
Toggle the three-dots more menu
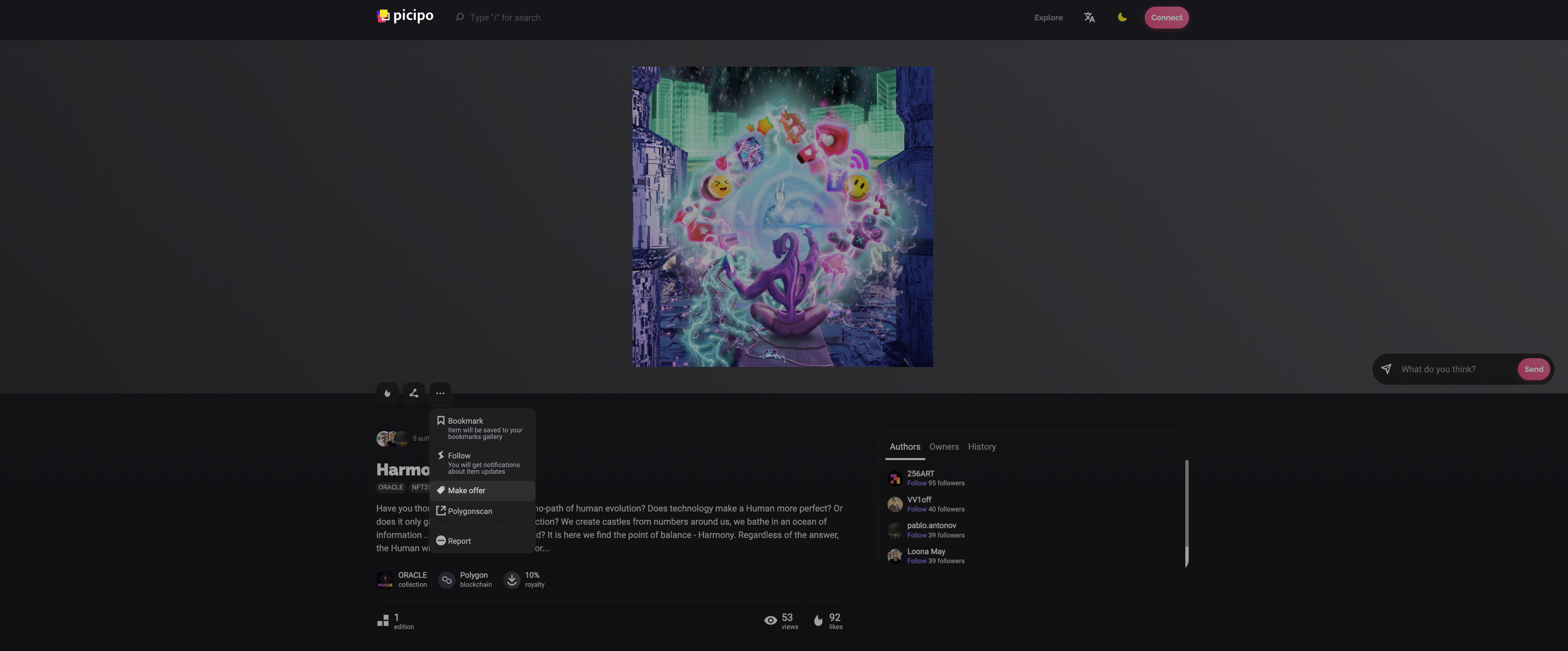pyautogui.click(x=440, y=393)
